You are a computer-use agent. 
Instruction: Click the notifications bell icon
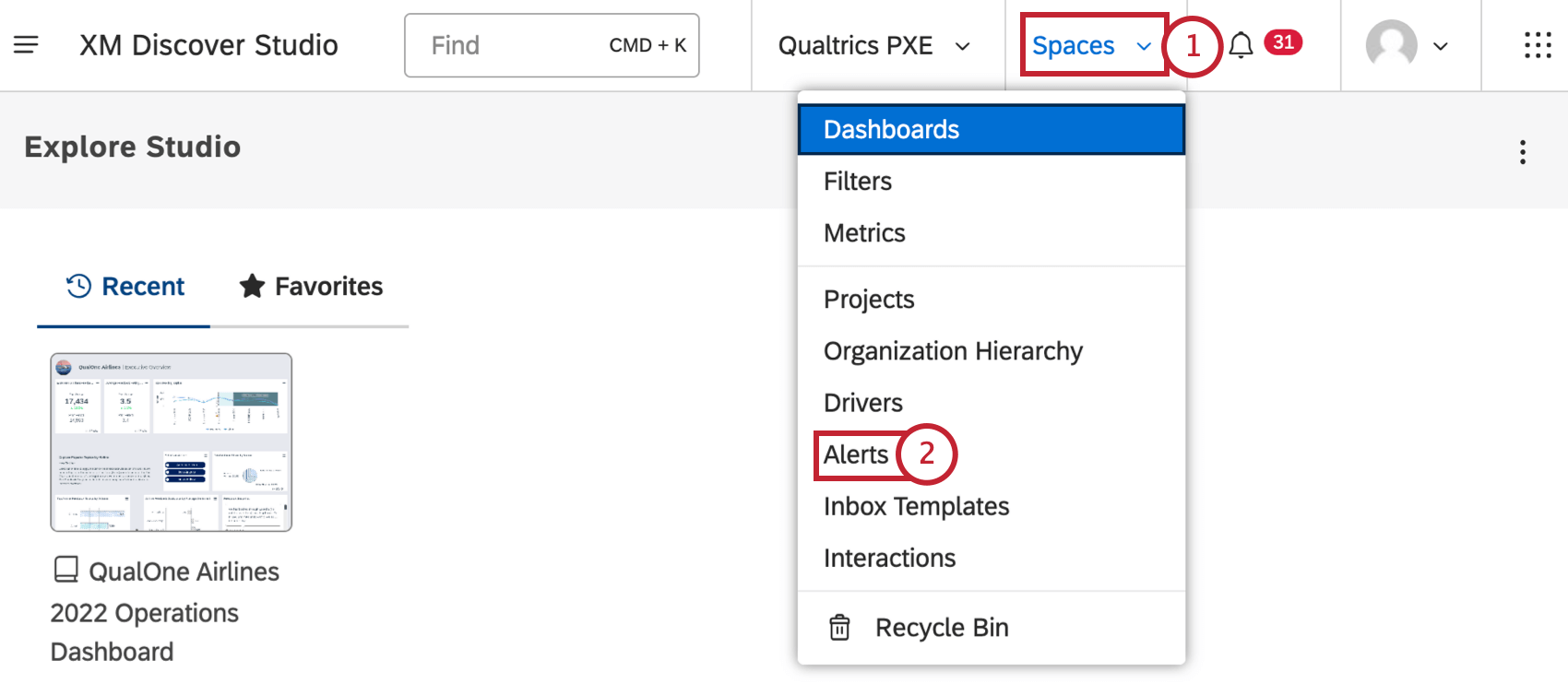(1241, 45)
